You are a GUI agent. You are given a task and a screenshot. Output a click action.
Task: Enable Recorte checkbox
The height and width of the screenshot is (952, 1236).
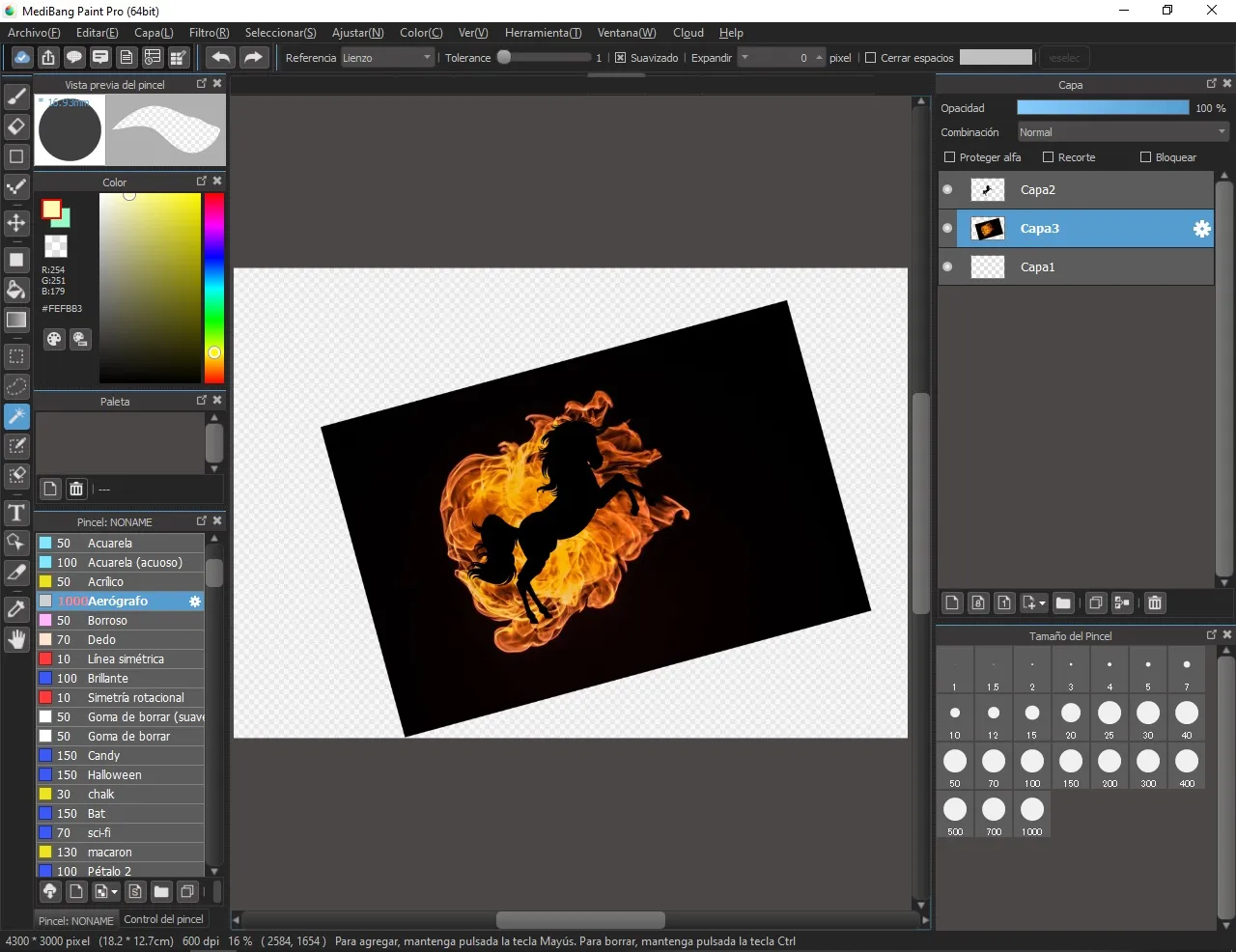point(1048,157)
